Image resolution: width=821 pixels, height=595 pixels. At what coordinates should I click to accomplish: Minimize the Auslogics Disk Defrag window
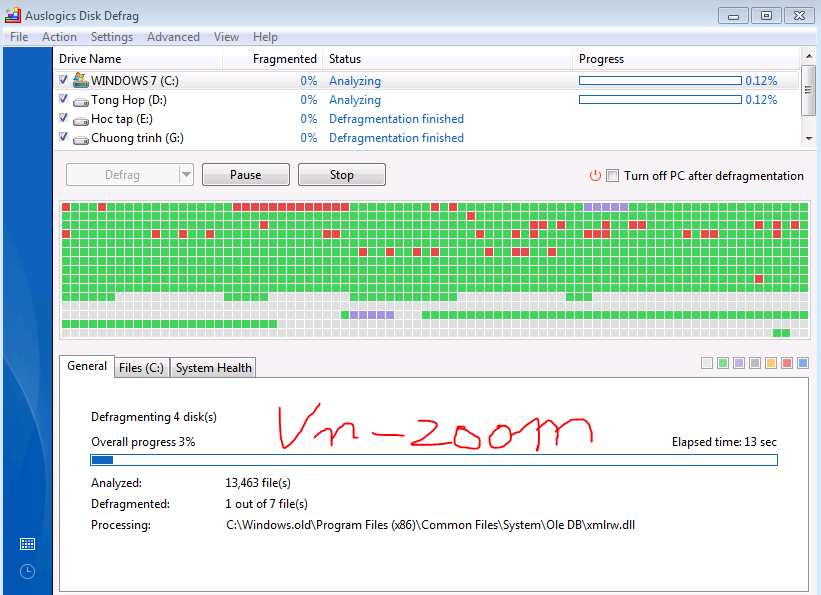click(734, 16)
